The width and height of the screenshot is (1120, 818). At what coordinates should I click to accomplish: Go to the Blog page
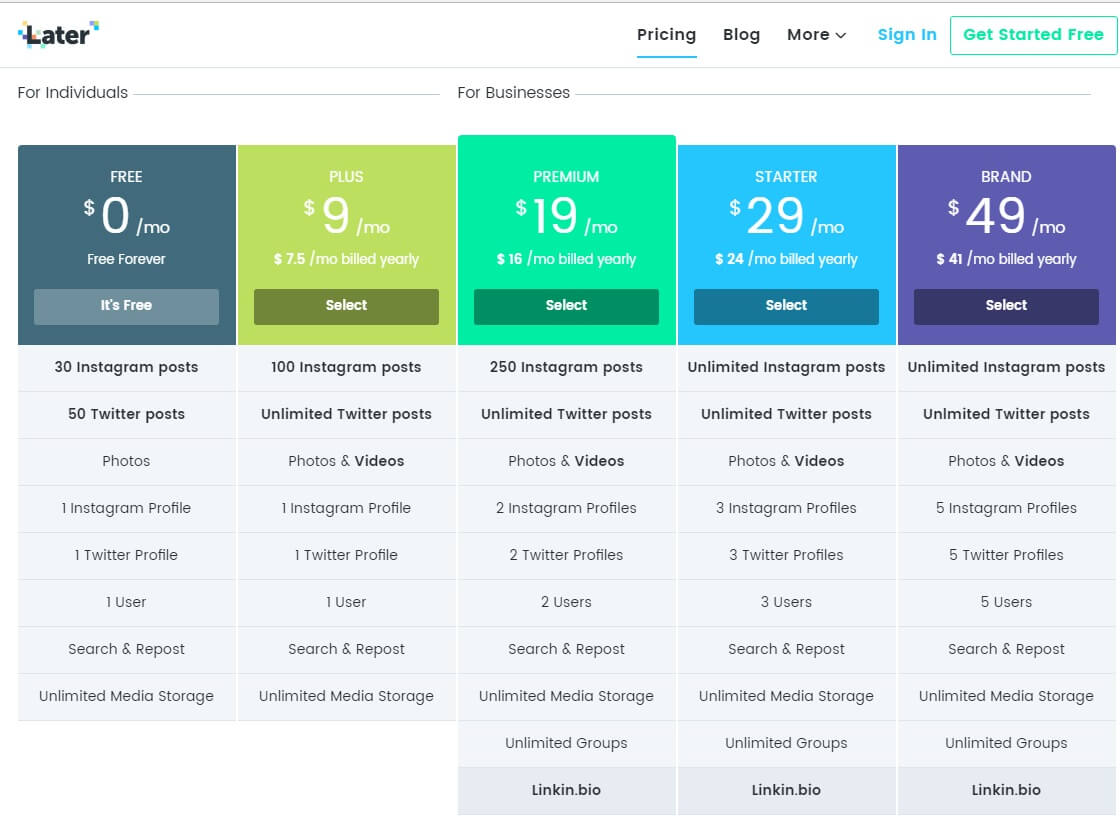(741, 35)
